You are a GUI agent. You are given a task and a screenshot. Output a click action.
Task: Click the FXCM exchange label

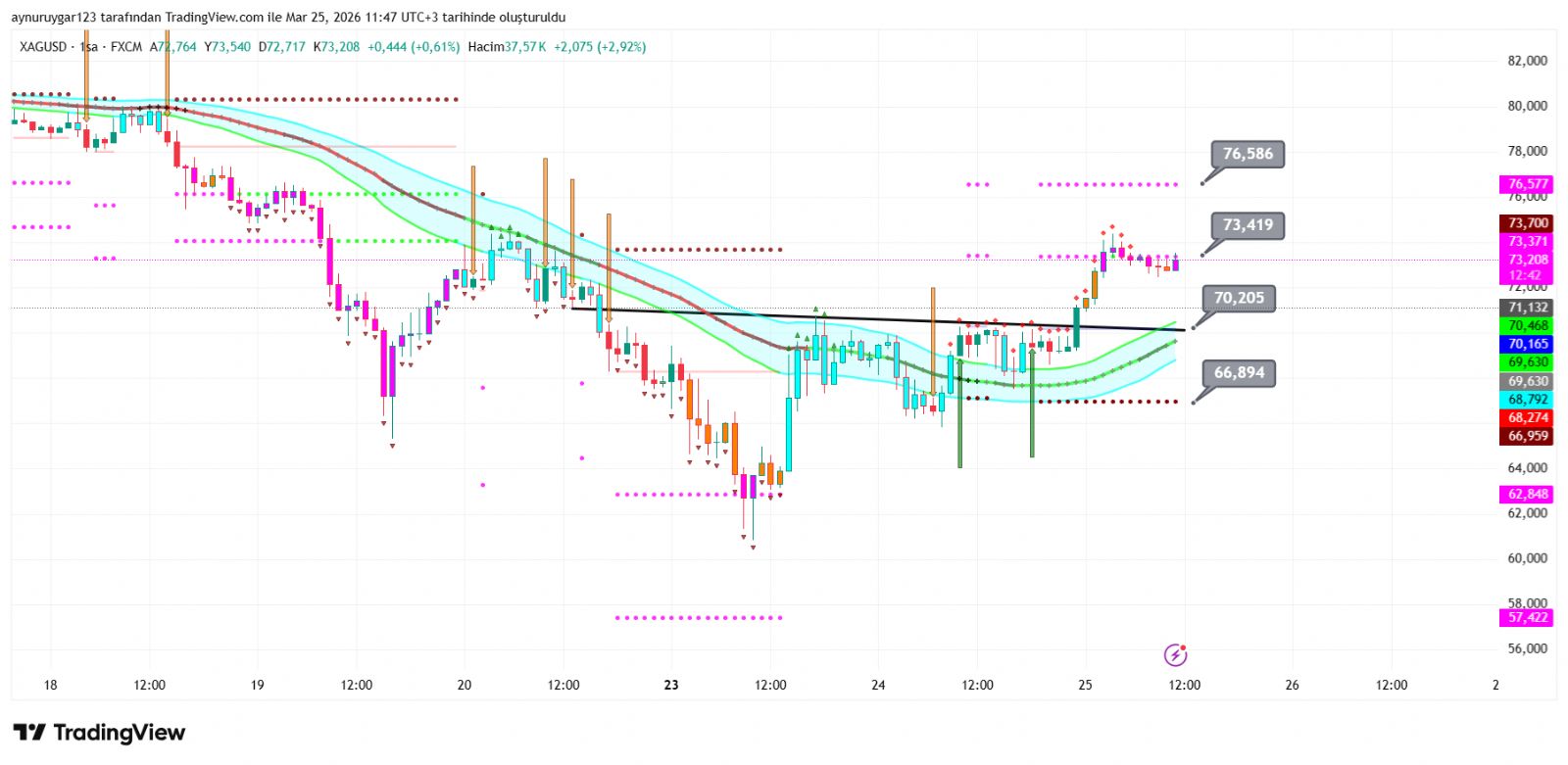point(126,47)
